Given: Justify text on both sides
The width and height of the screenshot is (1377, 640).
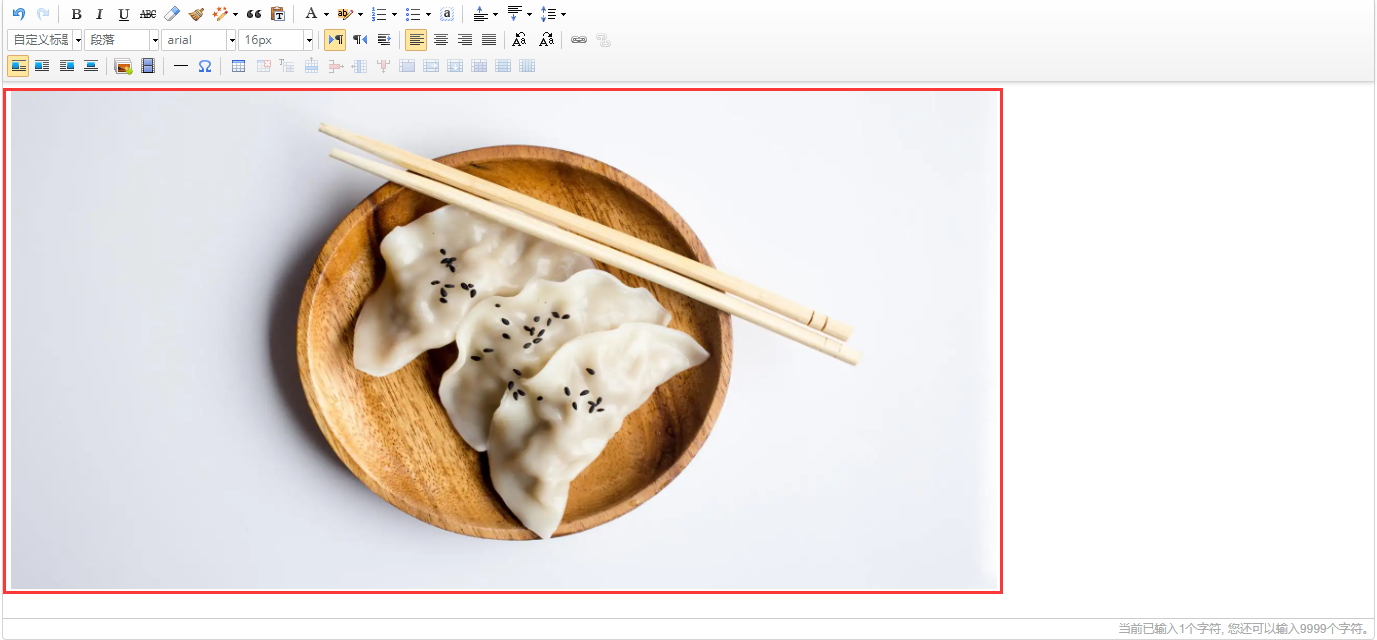Looking at the screenshot, I should point(488,40).
